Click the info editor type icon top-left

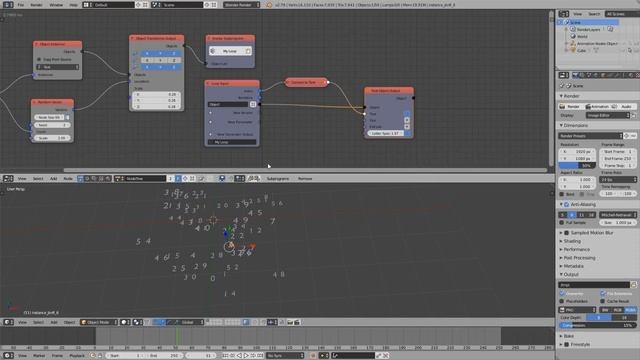pos(8,5)
